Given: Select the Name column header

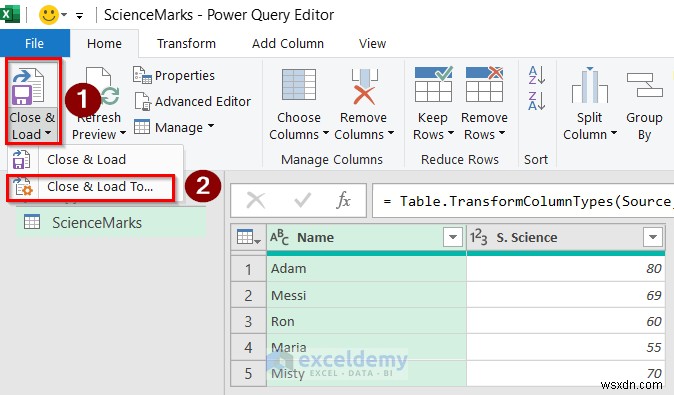Looking at the screenshot, I should click(366, 237).
